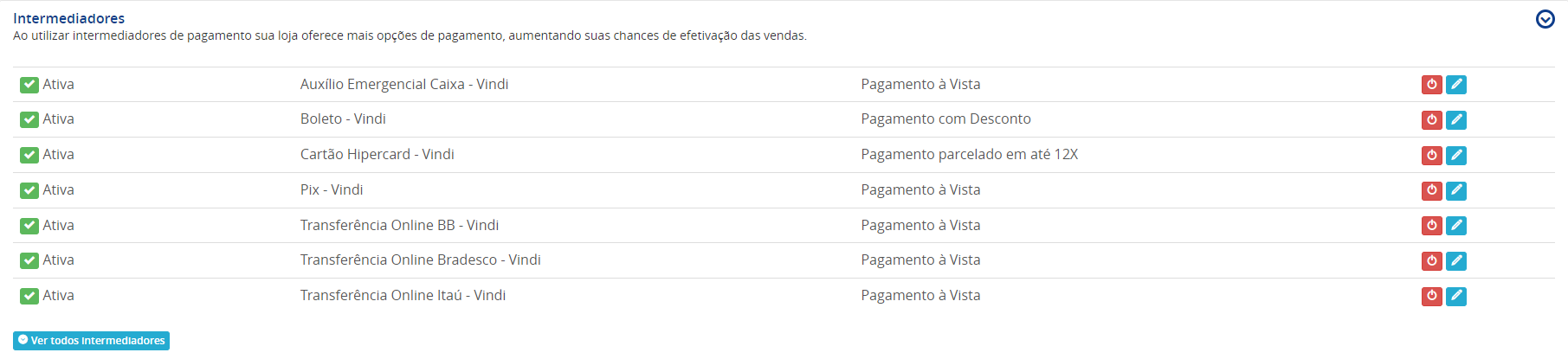Click the Intermediadores section heading
This screenshot has height=359, width=1568.
click(x=68, y=18)
